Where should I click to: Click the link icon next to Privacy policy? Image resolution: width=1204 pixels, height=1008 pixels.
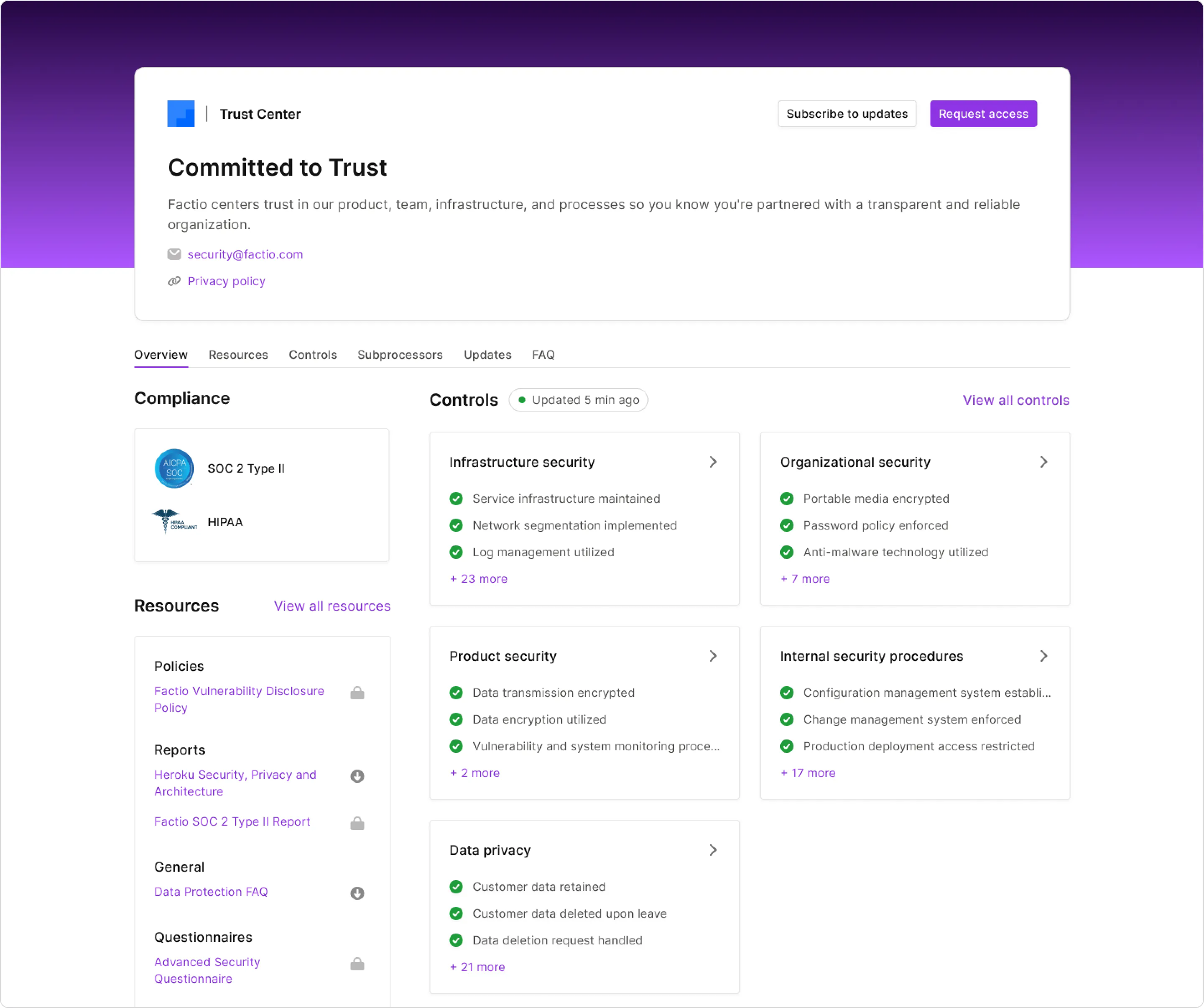174,281
